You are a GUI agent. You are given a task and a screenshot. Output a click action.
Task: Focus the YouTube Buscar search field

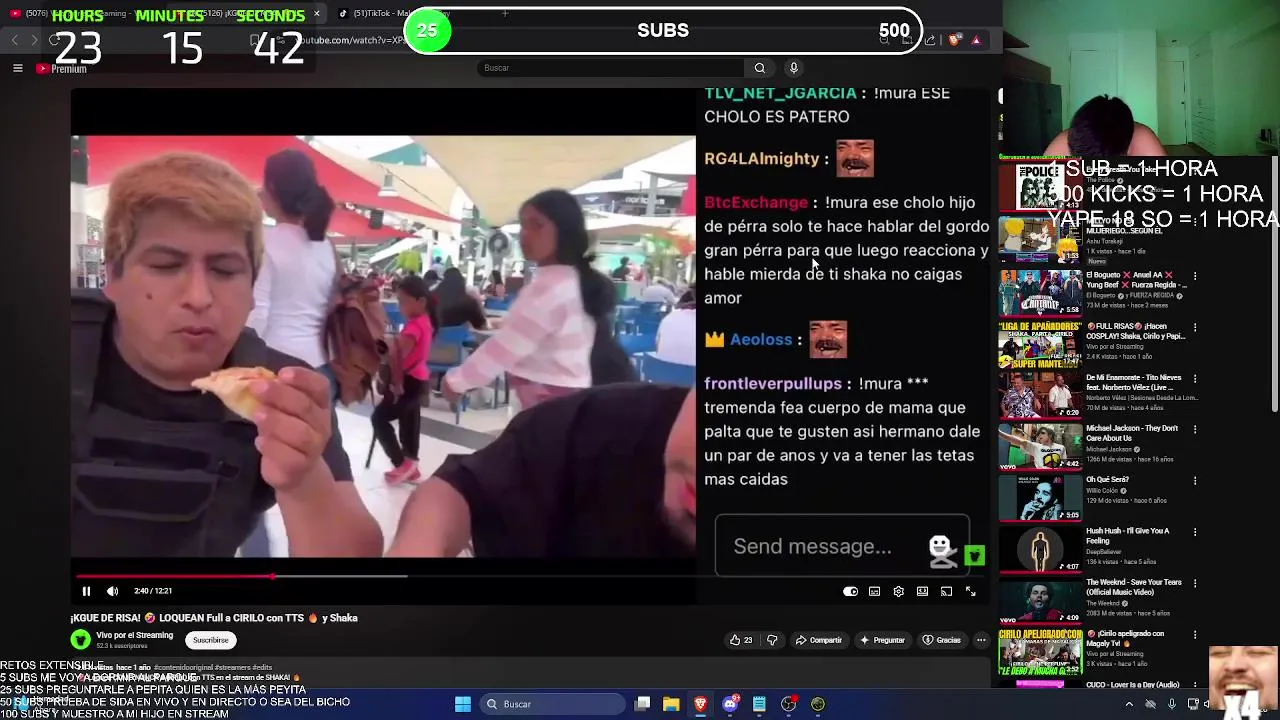pyautogui.click(x=610, y=68)
